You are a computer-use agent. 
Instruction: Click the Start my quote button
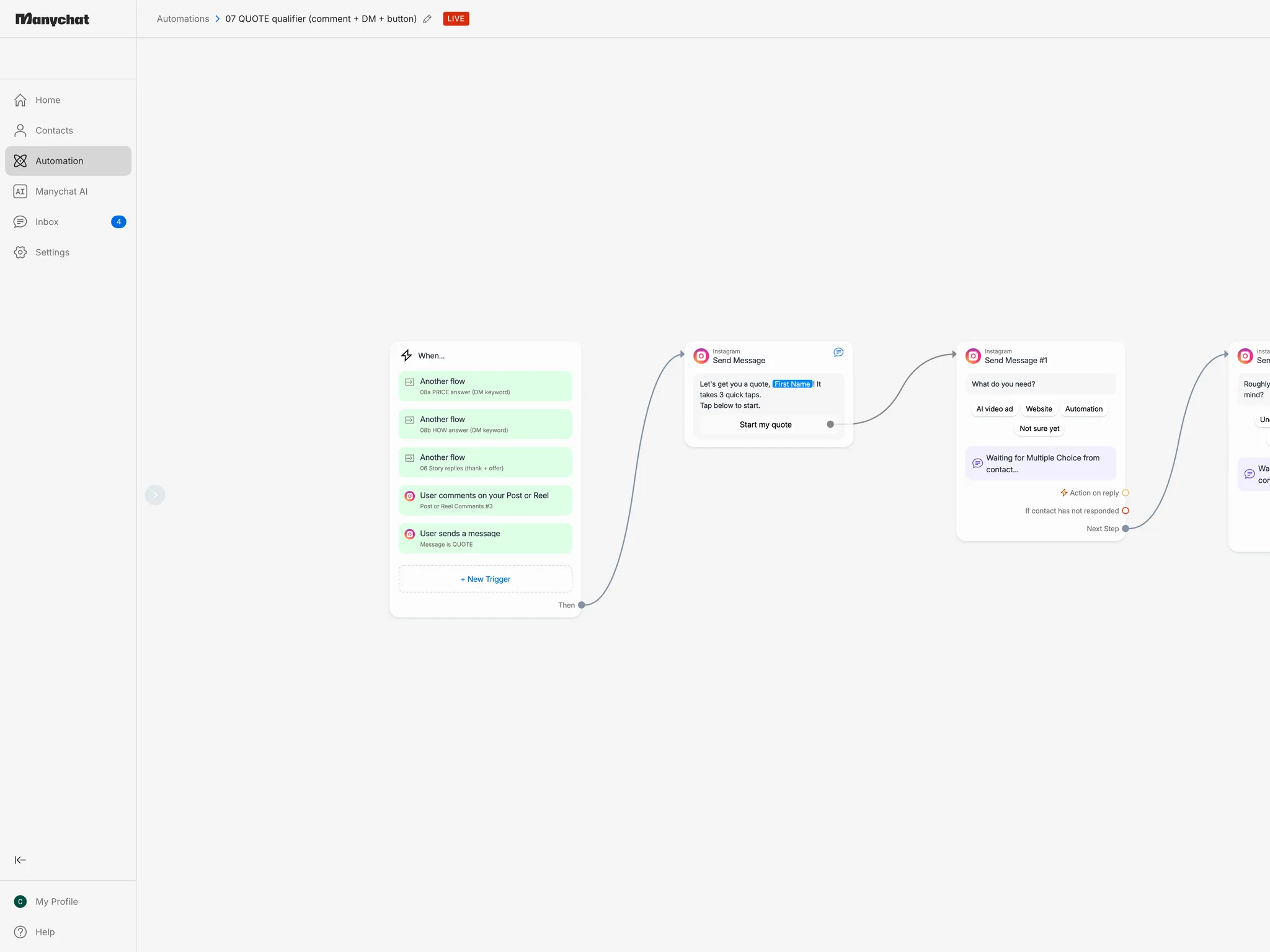(x=766, y=425)
